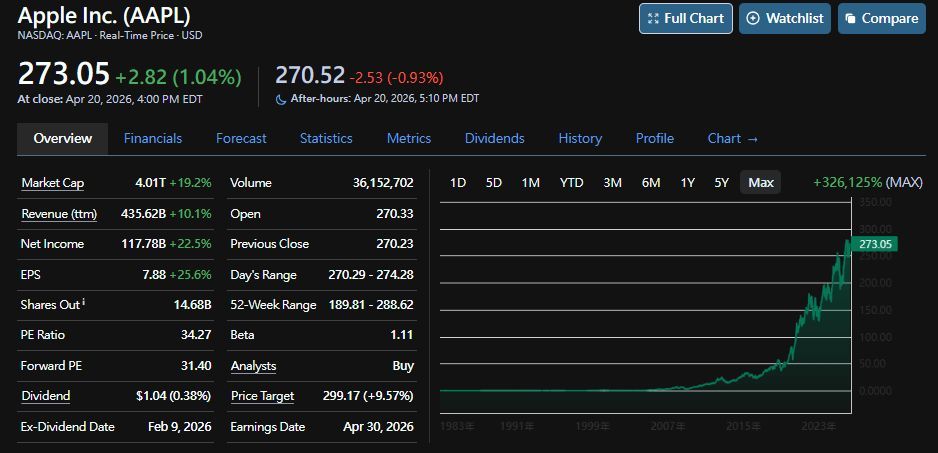Go to the Dividends tab
Viewport: 938px width, 453px height.
[494, 138]
